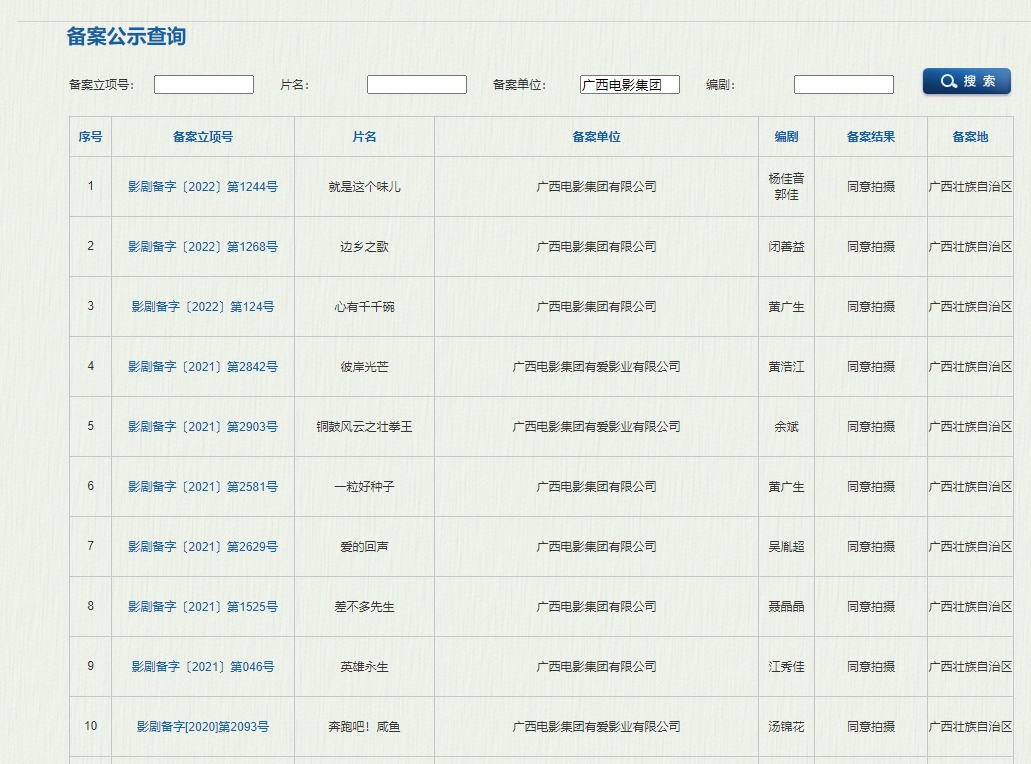The image size is (1031, 764).
Task: Open link 影剧备字〔2021〕第2842号
Action: tap(203, 366)
